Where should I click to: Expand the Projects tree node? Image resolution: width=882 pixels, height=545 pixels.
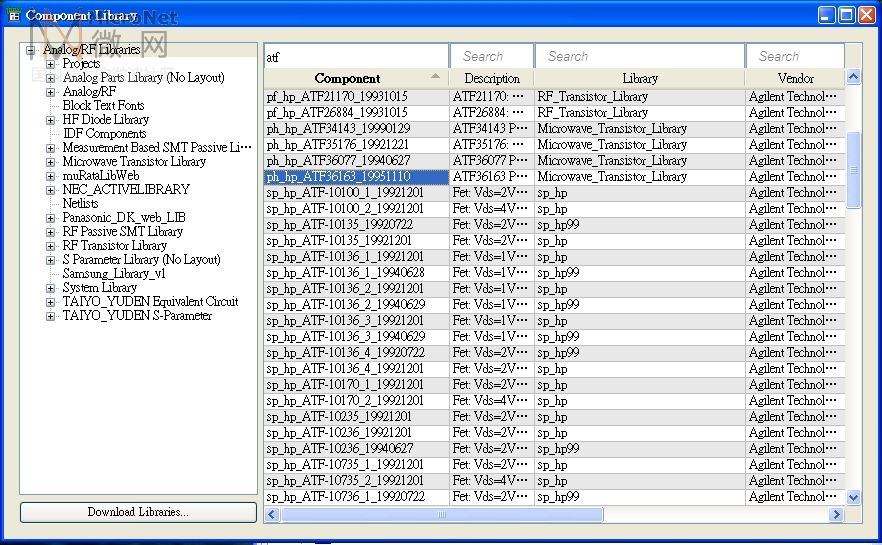pos(51,64)
